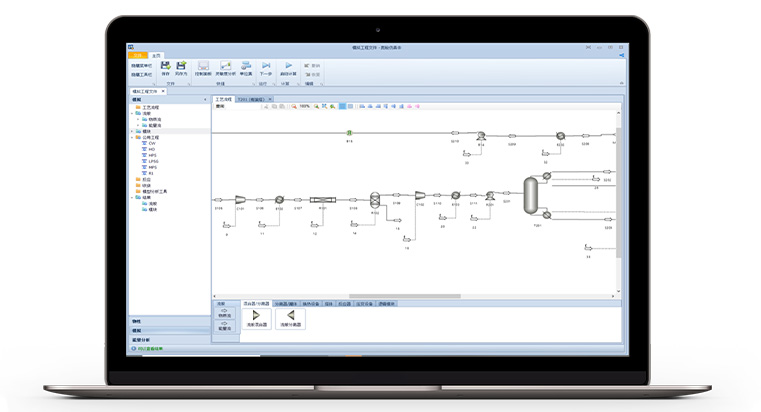Click the blue play run-calculation icon

(289, 66)
